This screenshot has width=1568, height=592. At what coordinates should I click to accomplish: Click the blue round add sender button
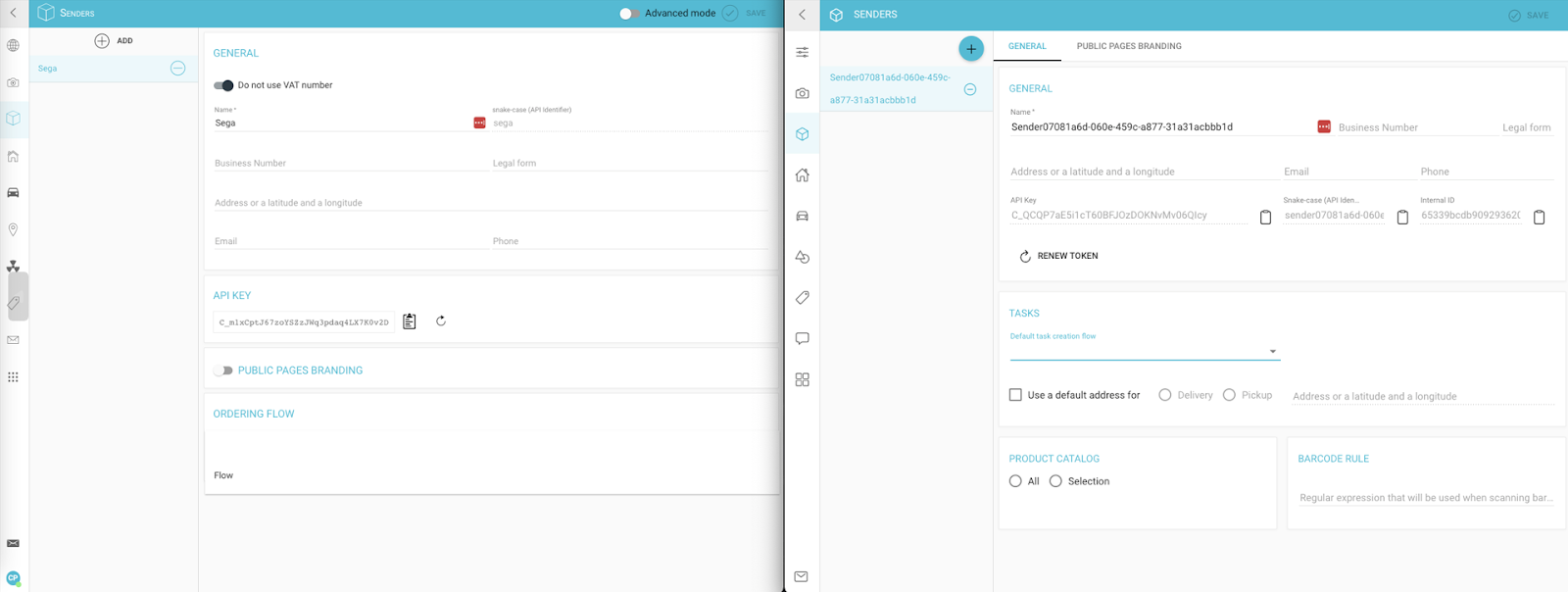click(x=970, y=49)
